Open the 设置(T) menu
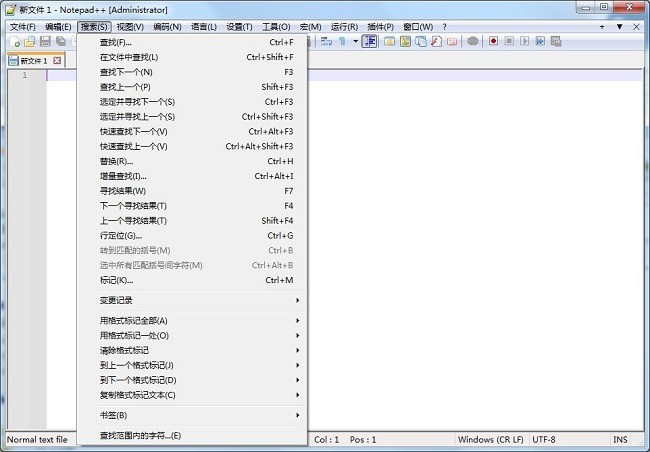650x452 pixels. (x=239, y=27)
